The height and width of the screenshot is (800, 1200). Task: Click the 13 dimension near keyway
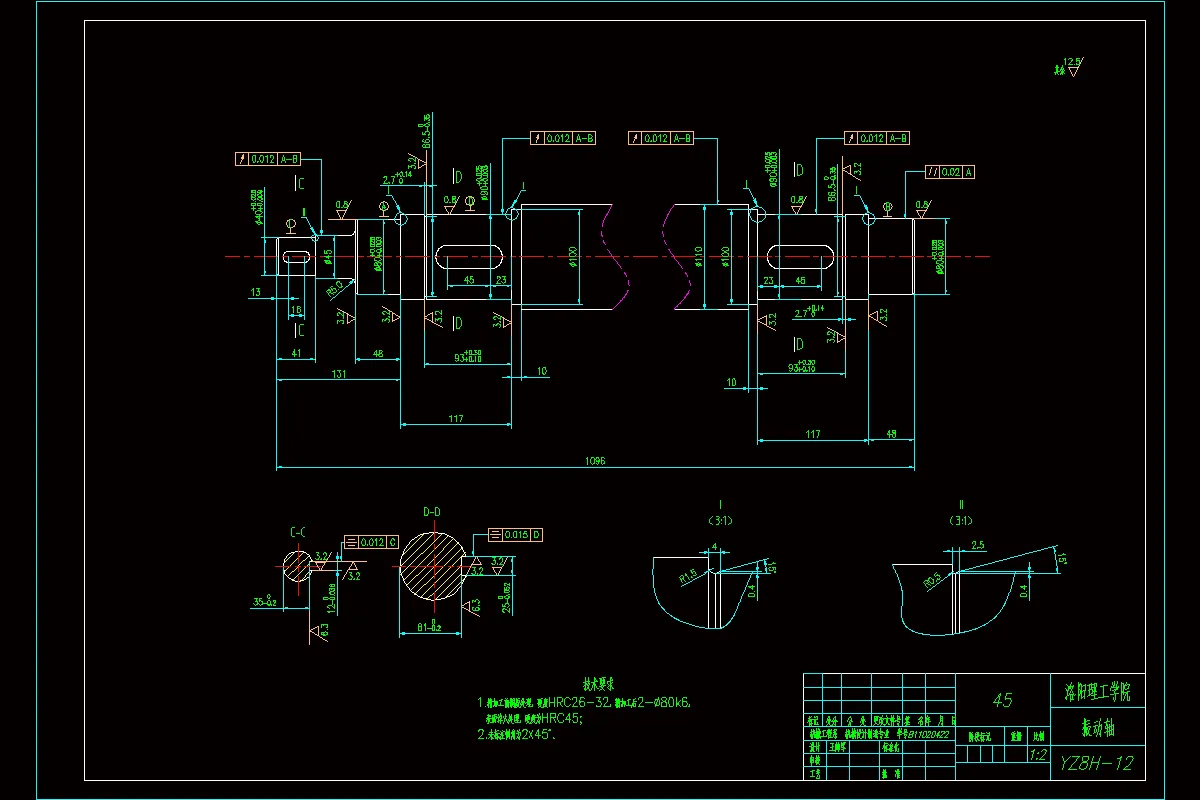256,292
